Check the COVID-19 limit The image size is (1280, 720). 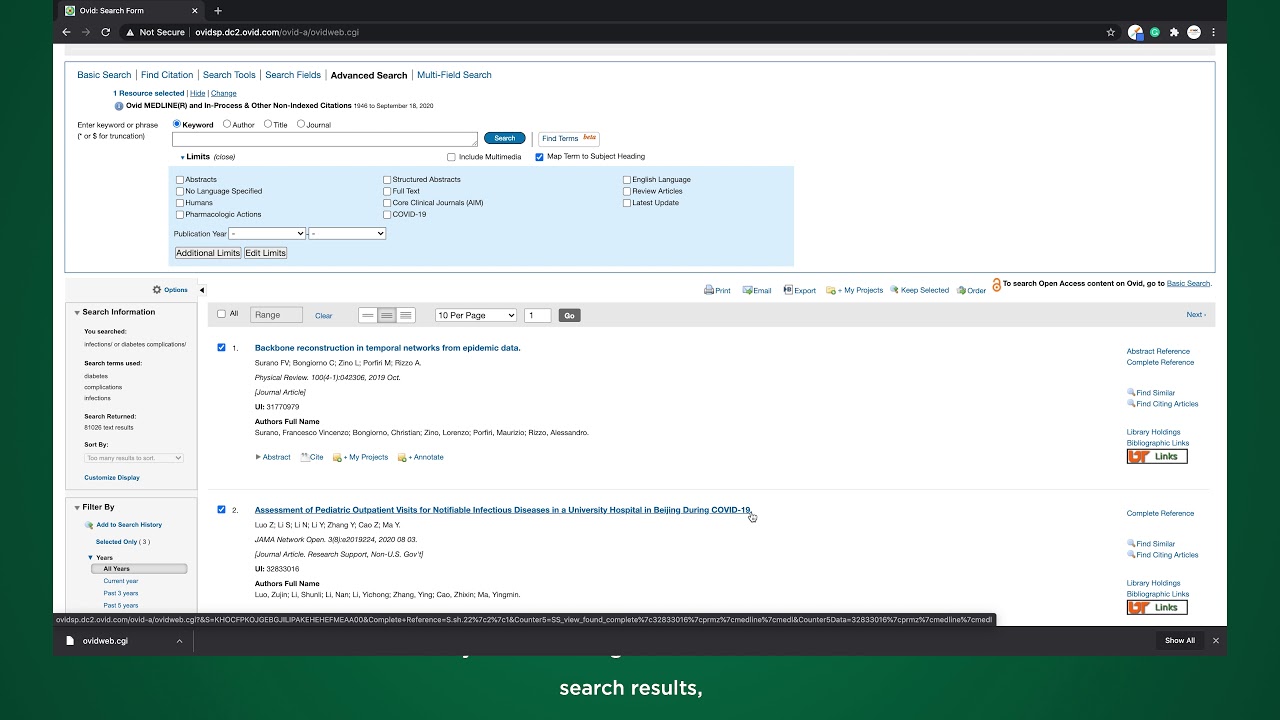pos(387,215)
